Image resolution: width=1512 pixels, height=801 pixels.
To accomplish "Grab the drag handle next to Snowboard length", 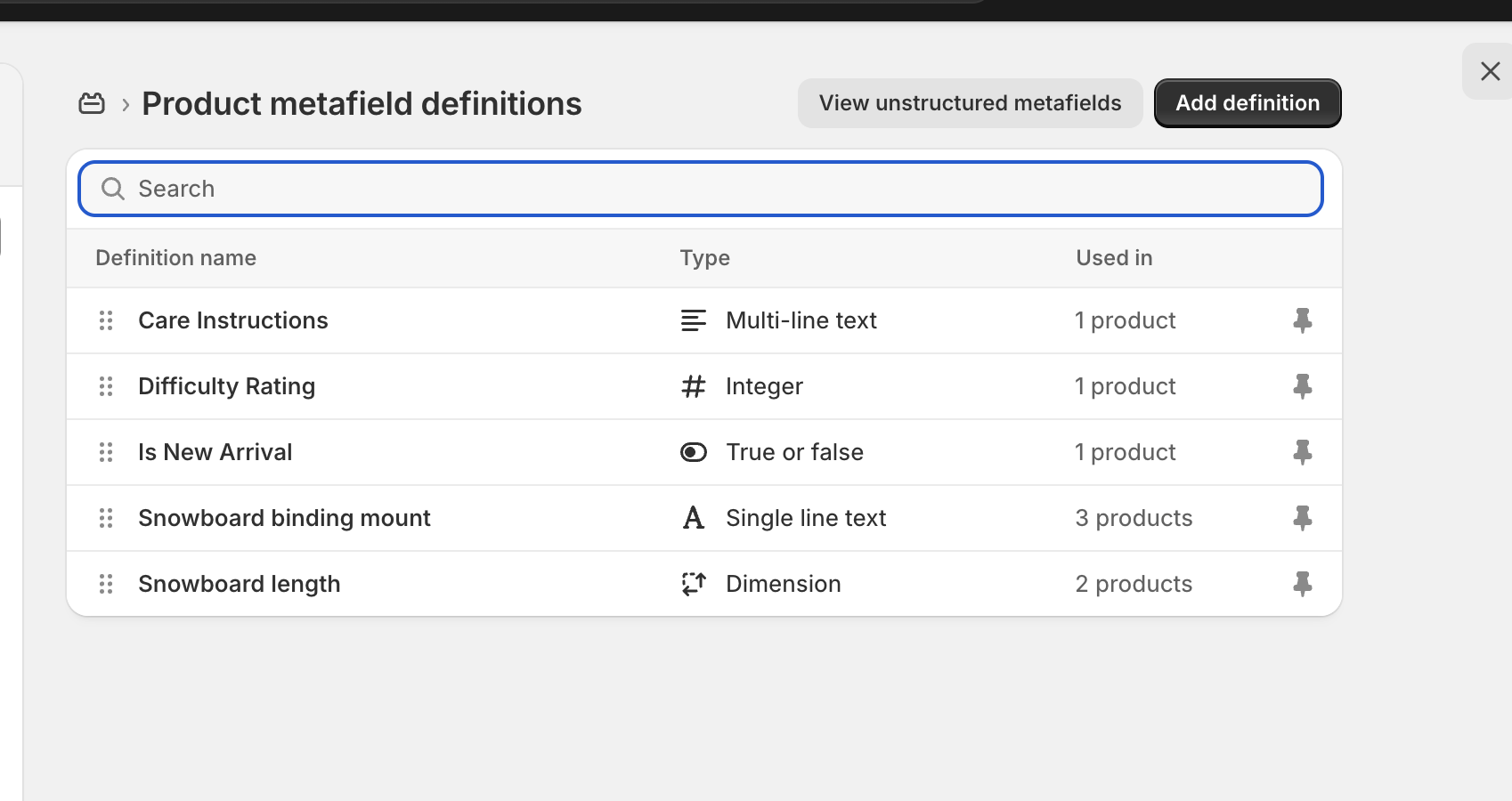I will point(106,584).
